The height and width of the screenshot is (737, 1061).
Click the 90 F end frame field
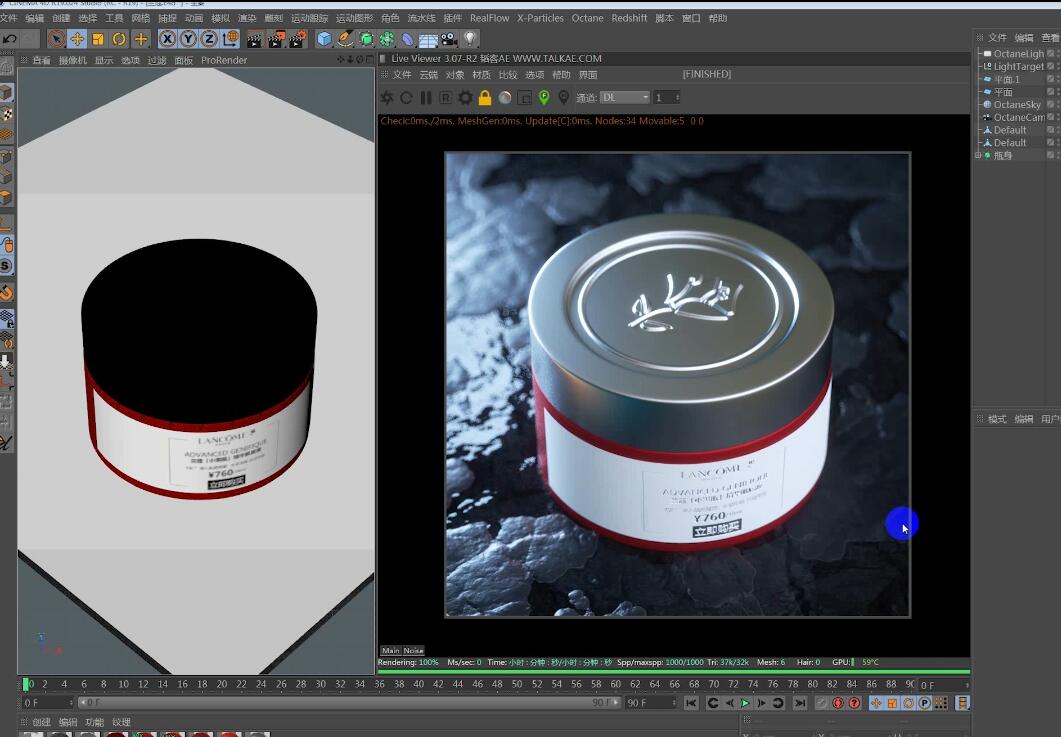(650, 703)
